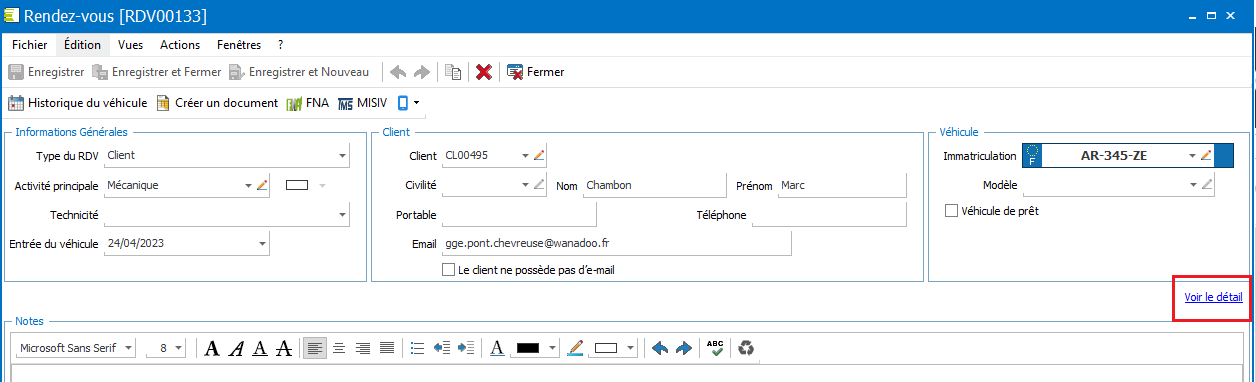Click the copy document icon

pos(453,72)
